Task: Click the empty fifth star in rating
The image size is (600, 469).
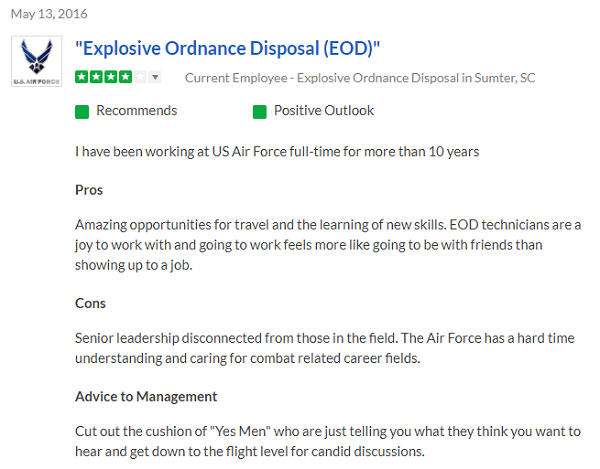Action: click(x=140, y=78)
